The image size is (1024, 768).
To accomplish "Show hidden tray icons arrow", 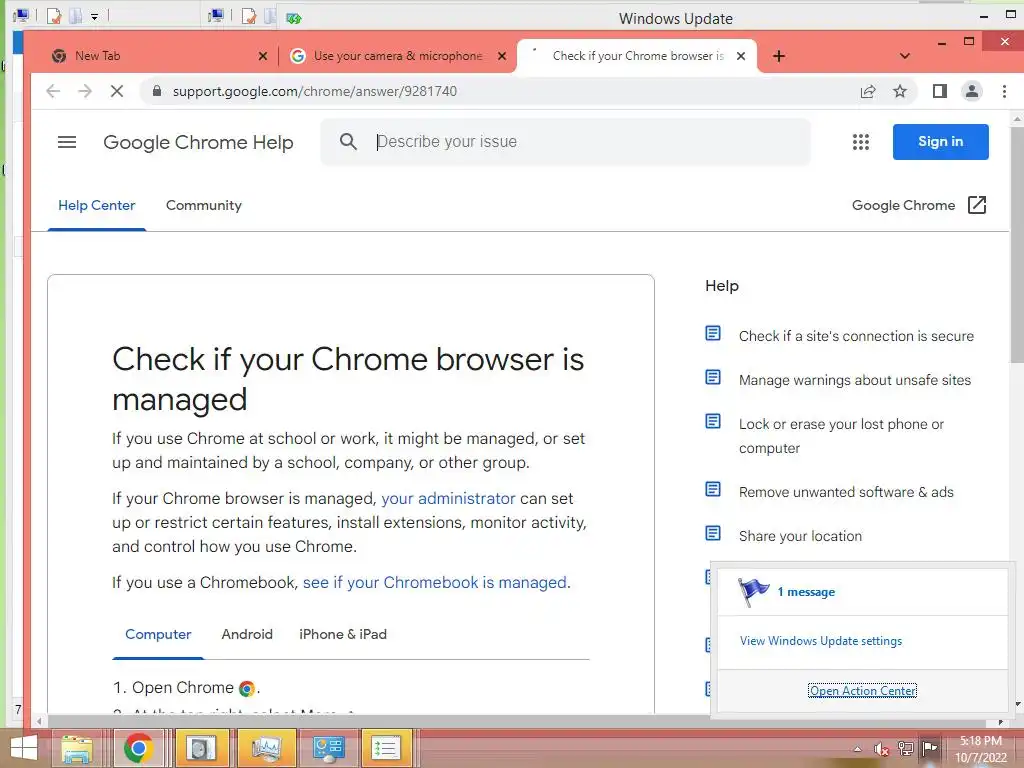I will pos(857,749).
